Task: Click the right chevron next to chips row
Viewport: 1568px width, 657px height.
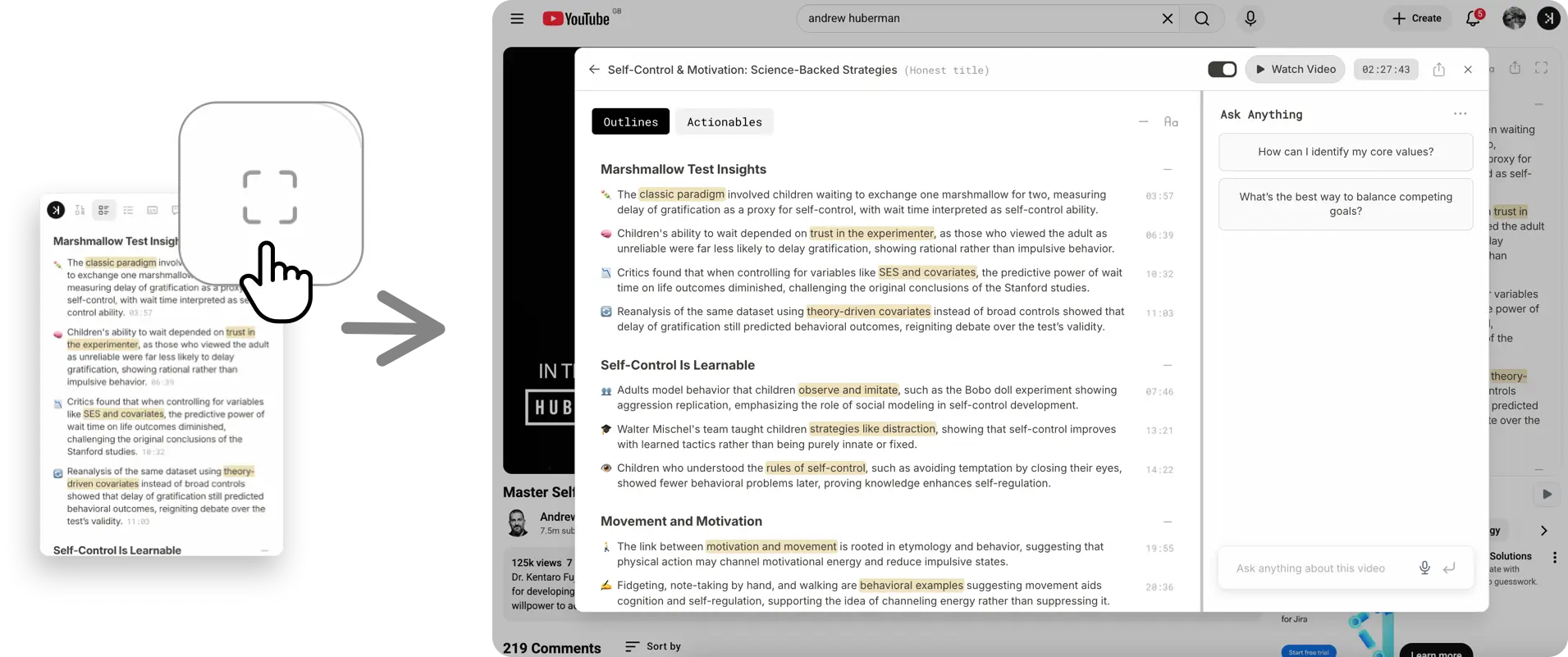Action: pyautogui.click(x=1543, y=531)
